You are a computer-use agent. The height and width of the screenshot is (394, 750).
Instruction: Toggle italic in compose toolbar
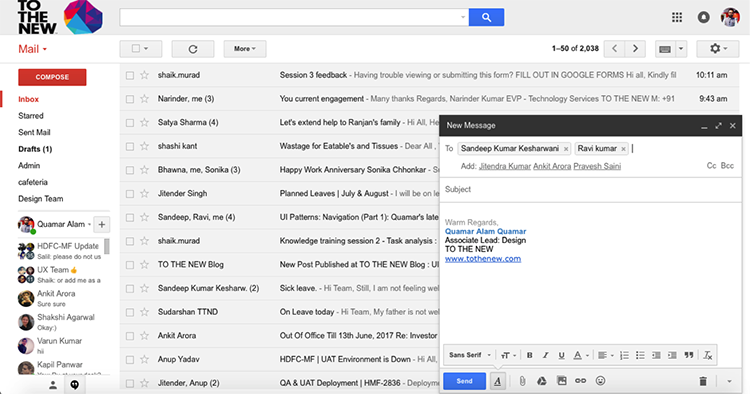click(x=545, y=355)
